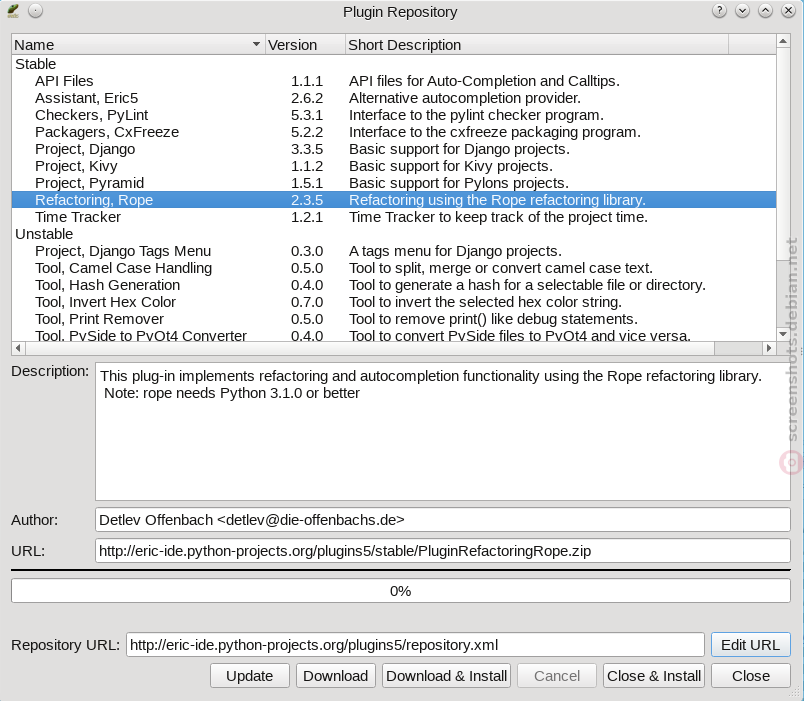This screenshot has width=804, height=701.
Task: Click the Close button at bottom right
Action: 751,676
